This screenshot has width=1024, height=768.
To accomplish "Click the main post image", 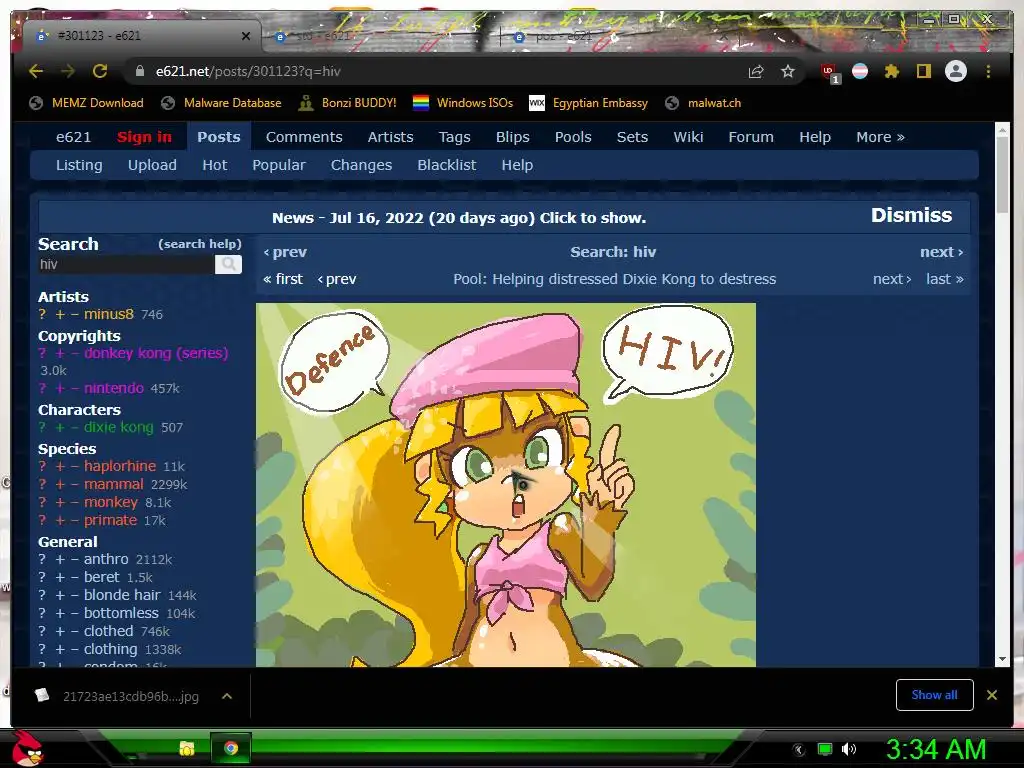I will pos(505,485).
